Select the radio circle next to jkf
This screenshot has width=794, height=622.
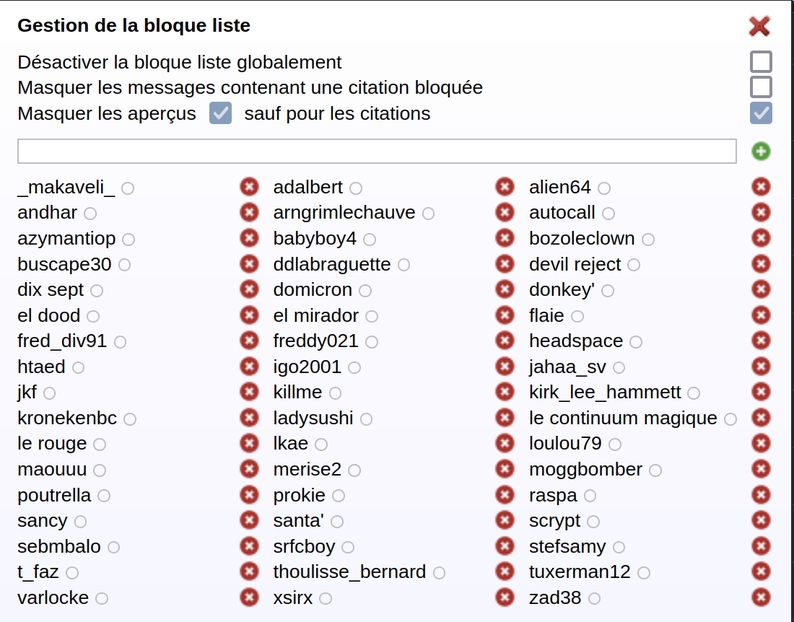click(x=49, y=393)
